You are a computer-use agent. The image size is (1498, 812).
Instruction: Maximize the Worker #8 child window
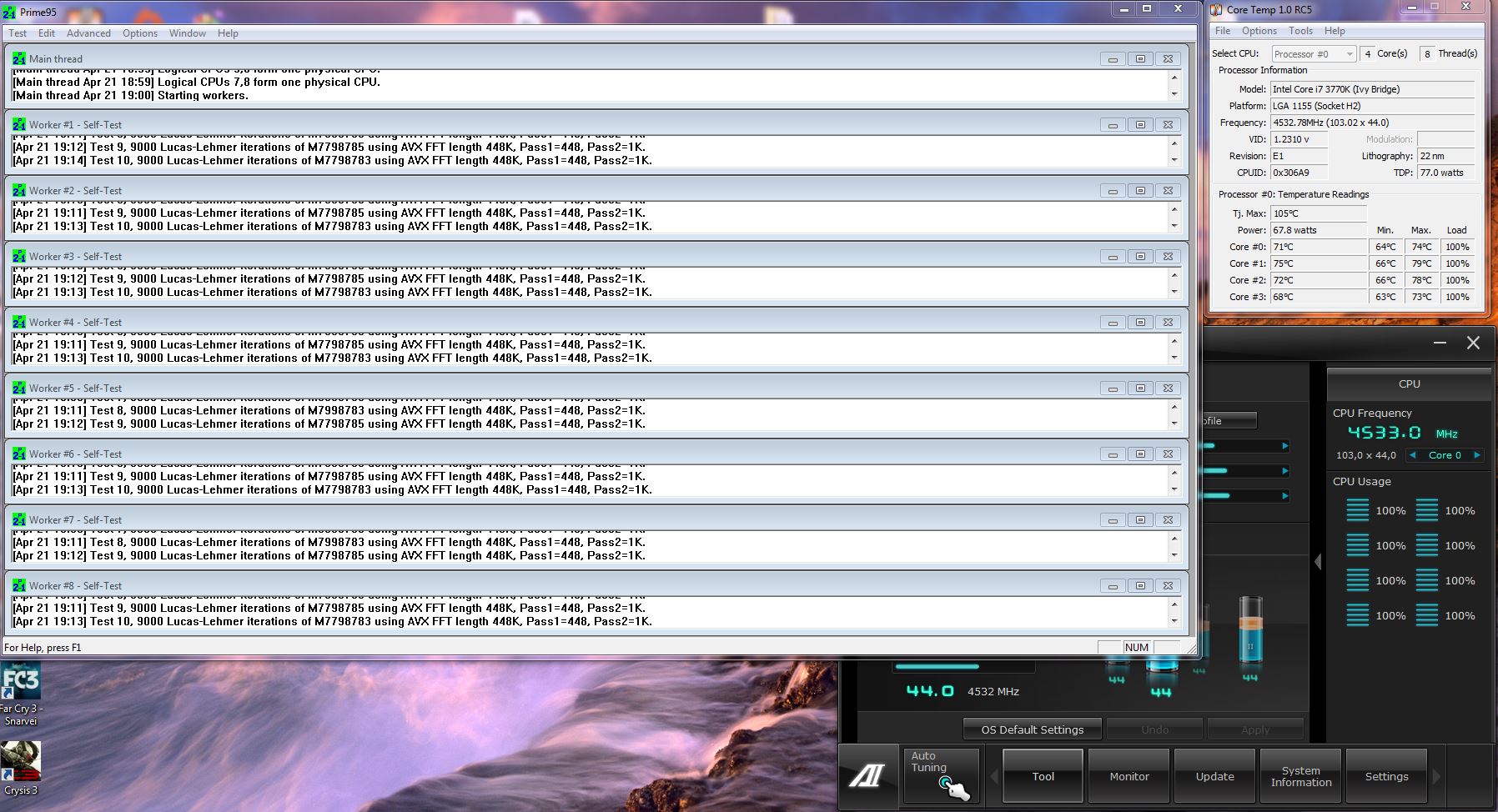click(1140, 585)
